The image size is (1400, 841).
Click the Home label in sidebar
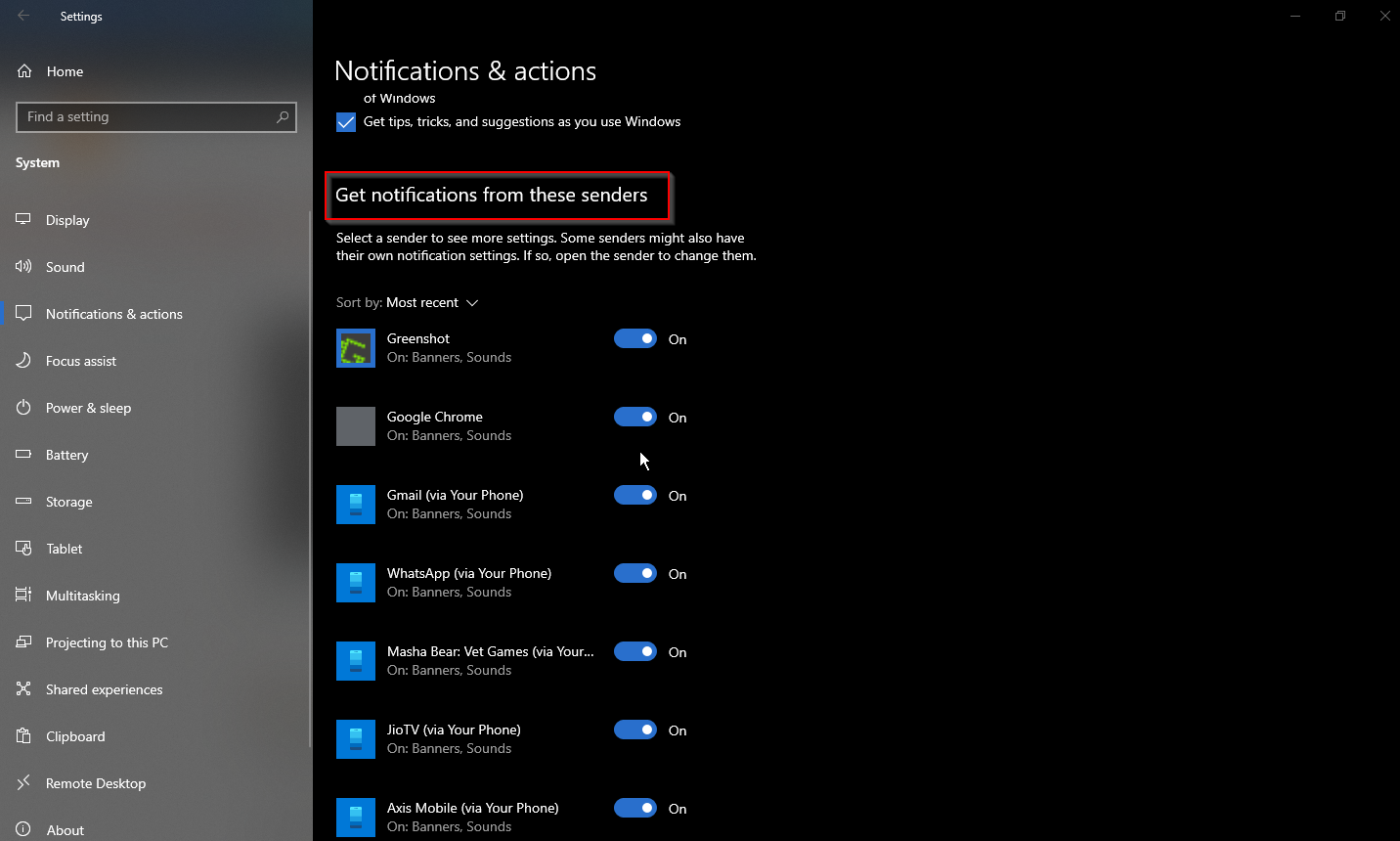(65, 71)
